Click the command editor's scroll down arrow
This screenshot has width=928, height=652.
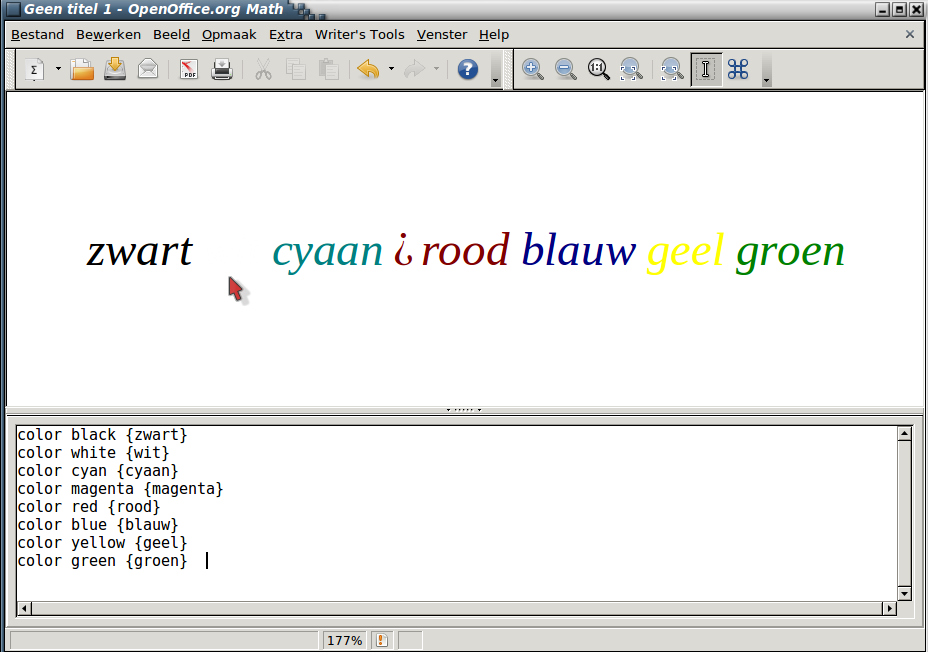904,593
